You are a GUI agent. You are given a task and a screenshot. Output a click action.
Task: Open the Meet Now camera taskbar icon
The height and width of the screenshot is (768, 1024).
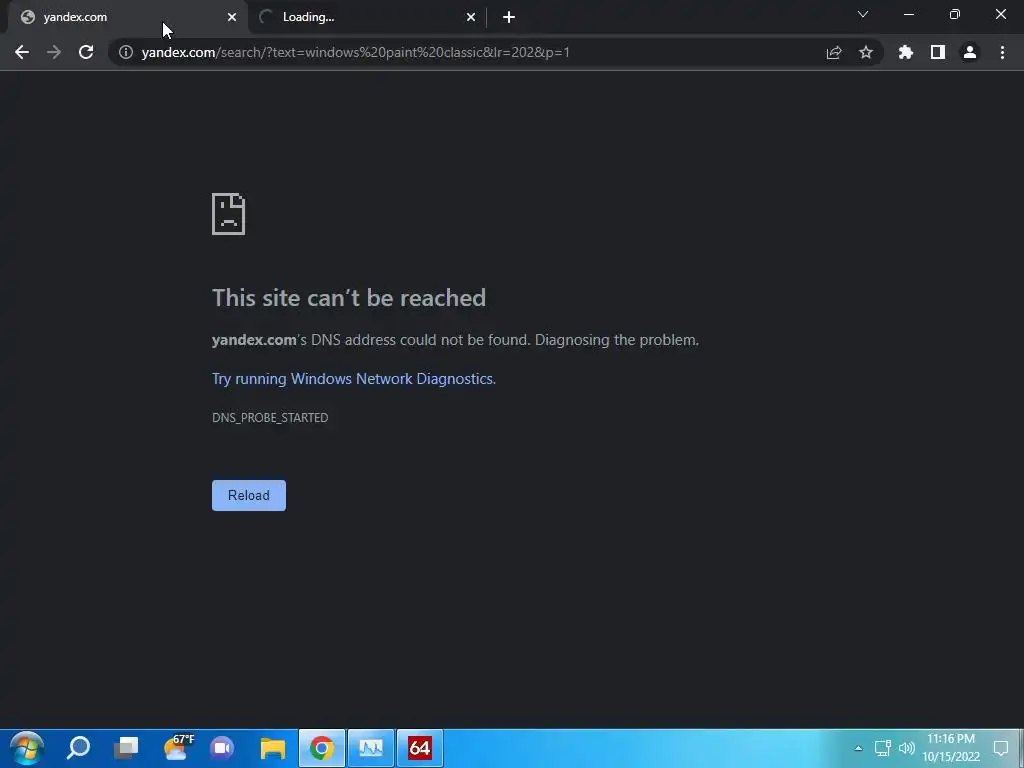tap(222, 748)
